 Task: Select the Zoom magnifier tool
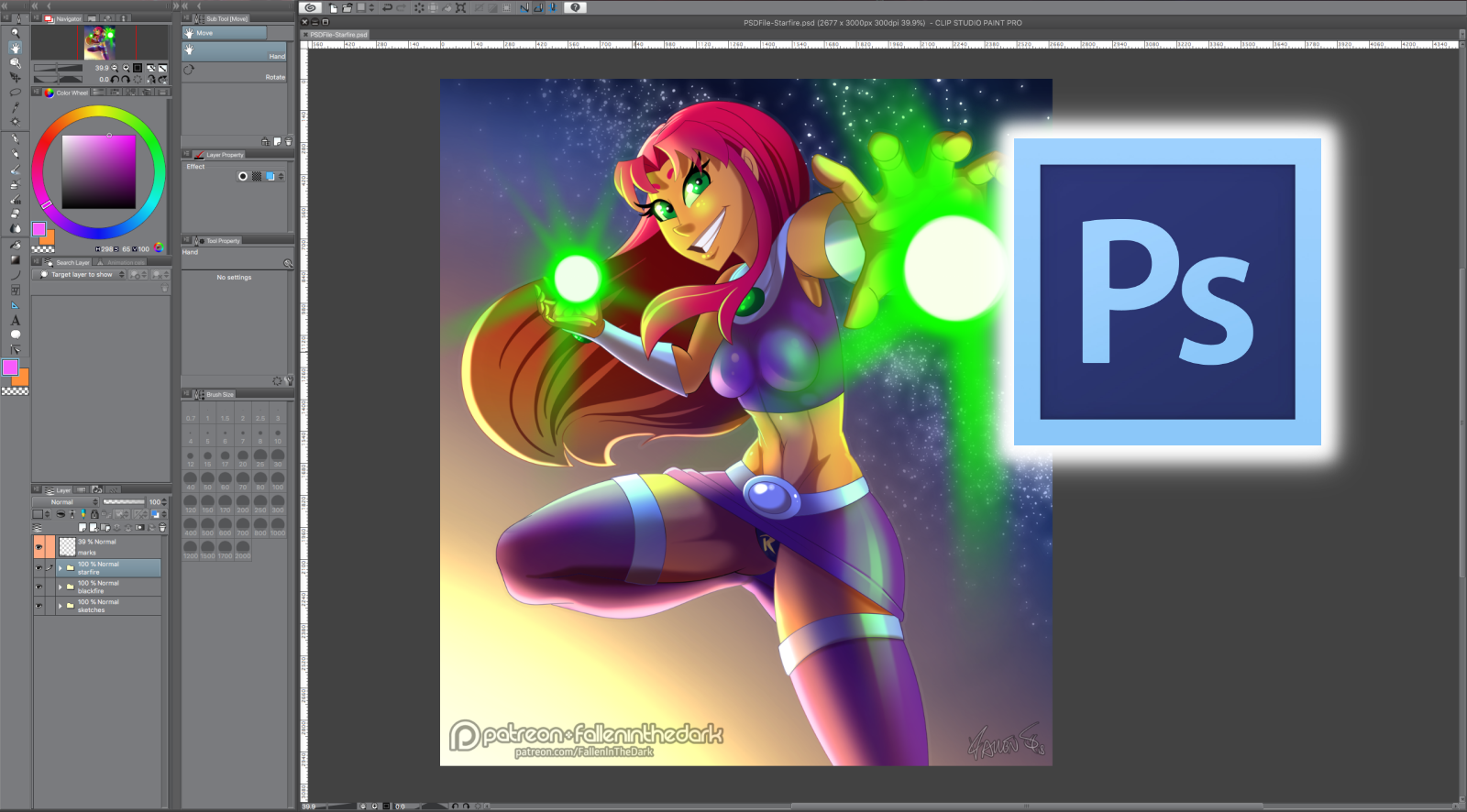[15, 33]
